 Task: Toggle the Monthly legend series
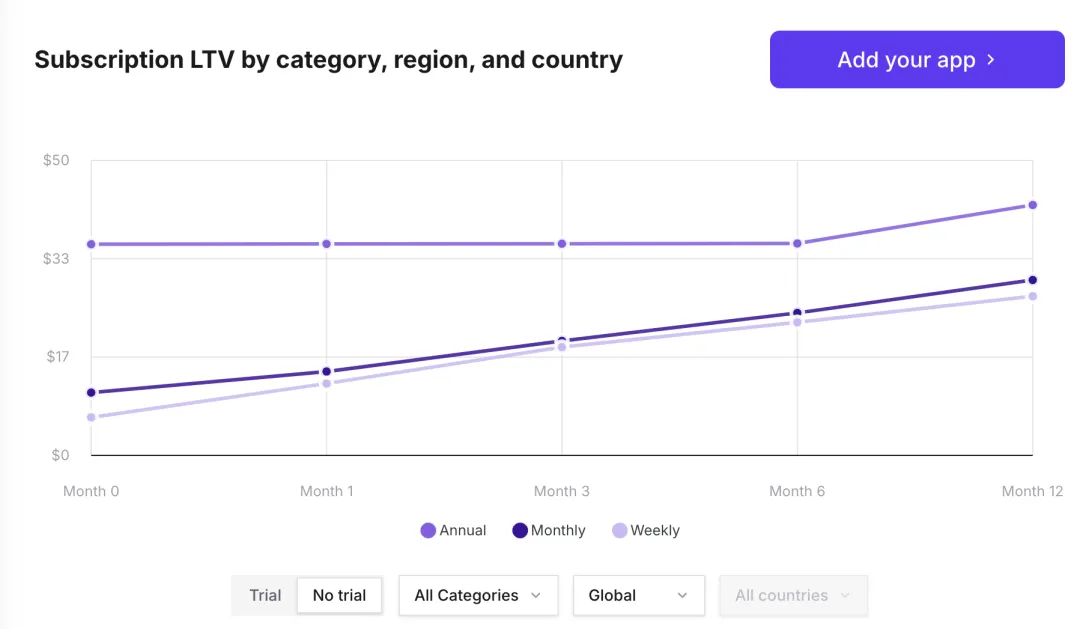pyautogui.click(x=558, y=531)
